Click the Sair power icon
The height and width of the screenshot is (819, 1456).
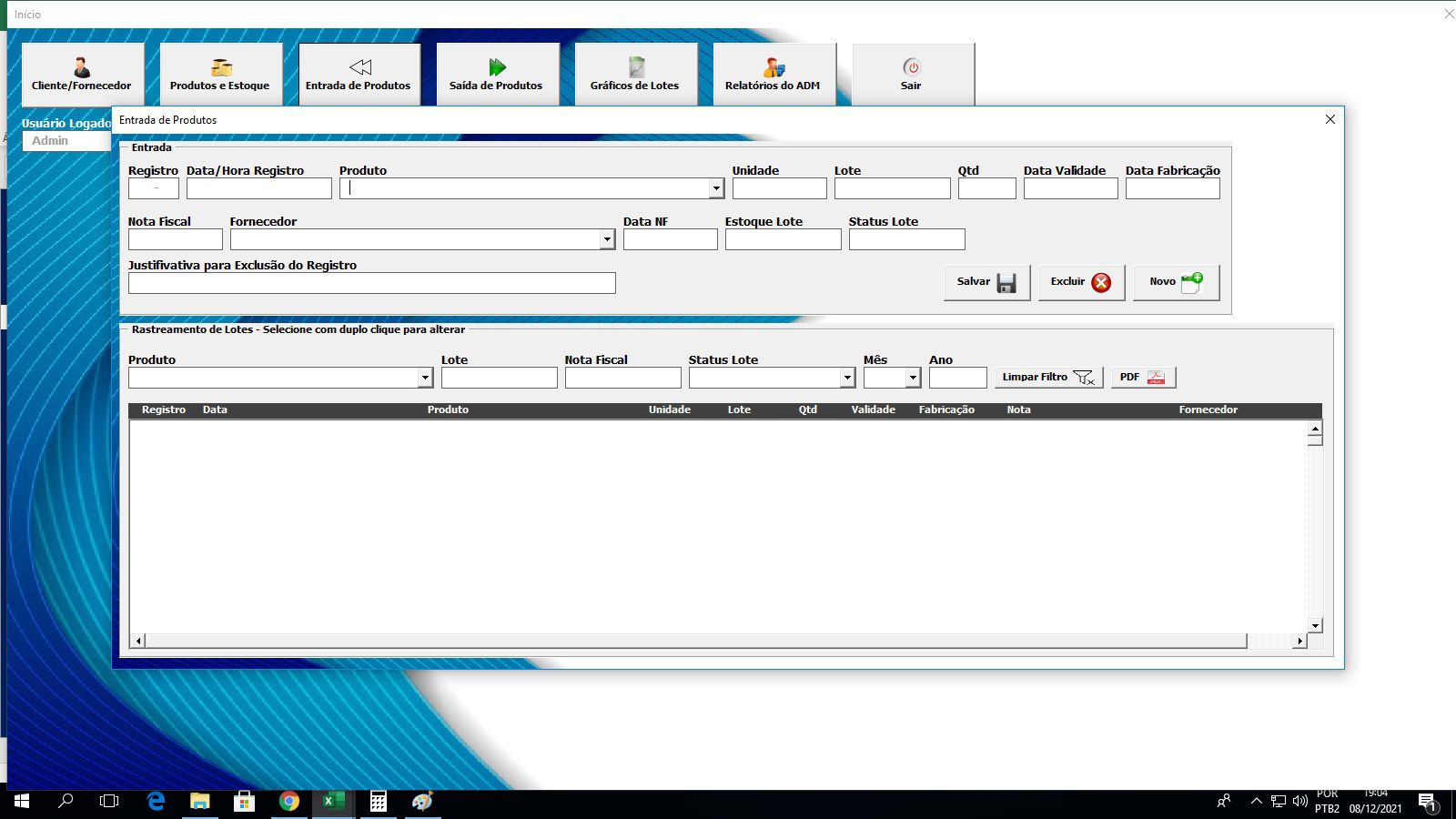click(912, 67)
